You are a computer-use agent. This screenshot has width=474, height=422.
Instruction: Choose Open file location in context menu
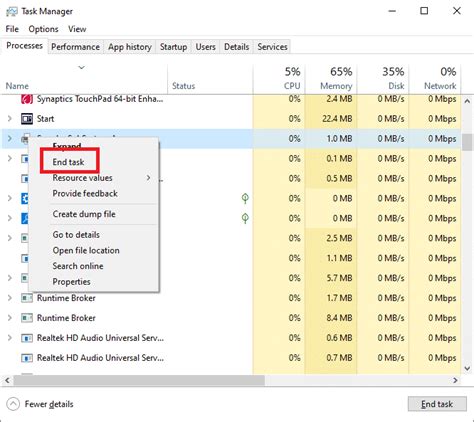(x=86, y=250)
